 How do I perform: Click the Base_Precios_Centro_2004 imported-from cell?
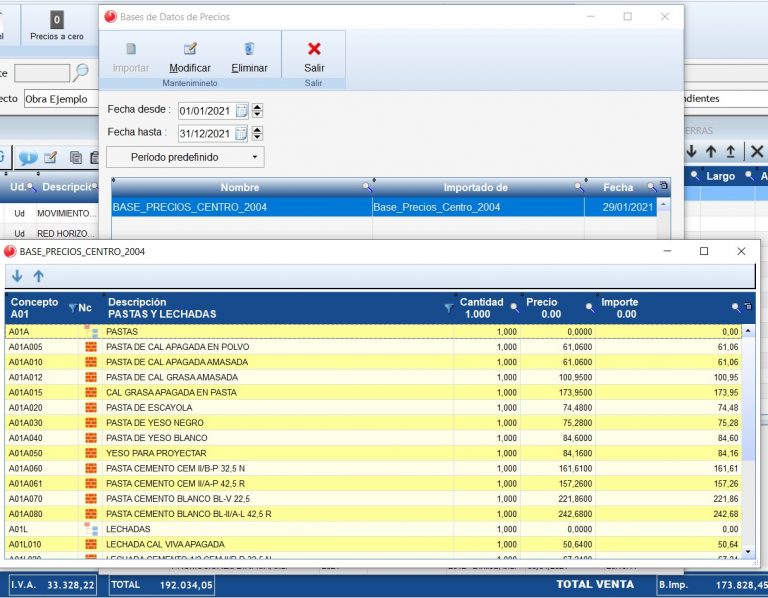point(478,207)
